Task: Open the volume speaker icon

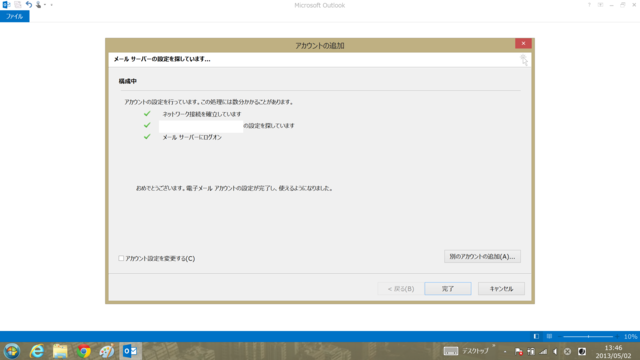Action: point(555,351)
